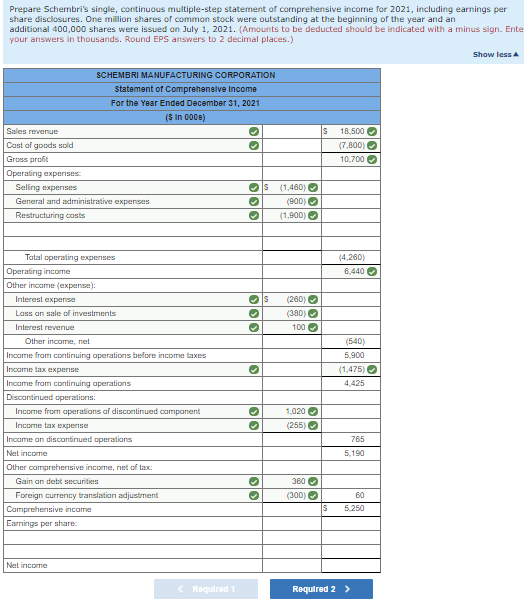Click Operating income 6,440 amount

351,271
